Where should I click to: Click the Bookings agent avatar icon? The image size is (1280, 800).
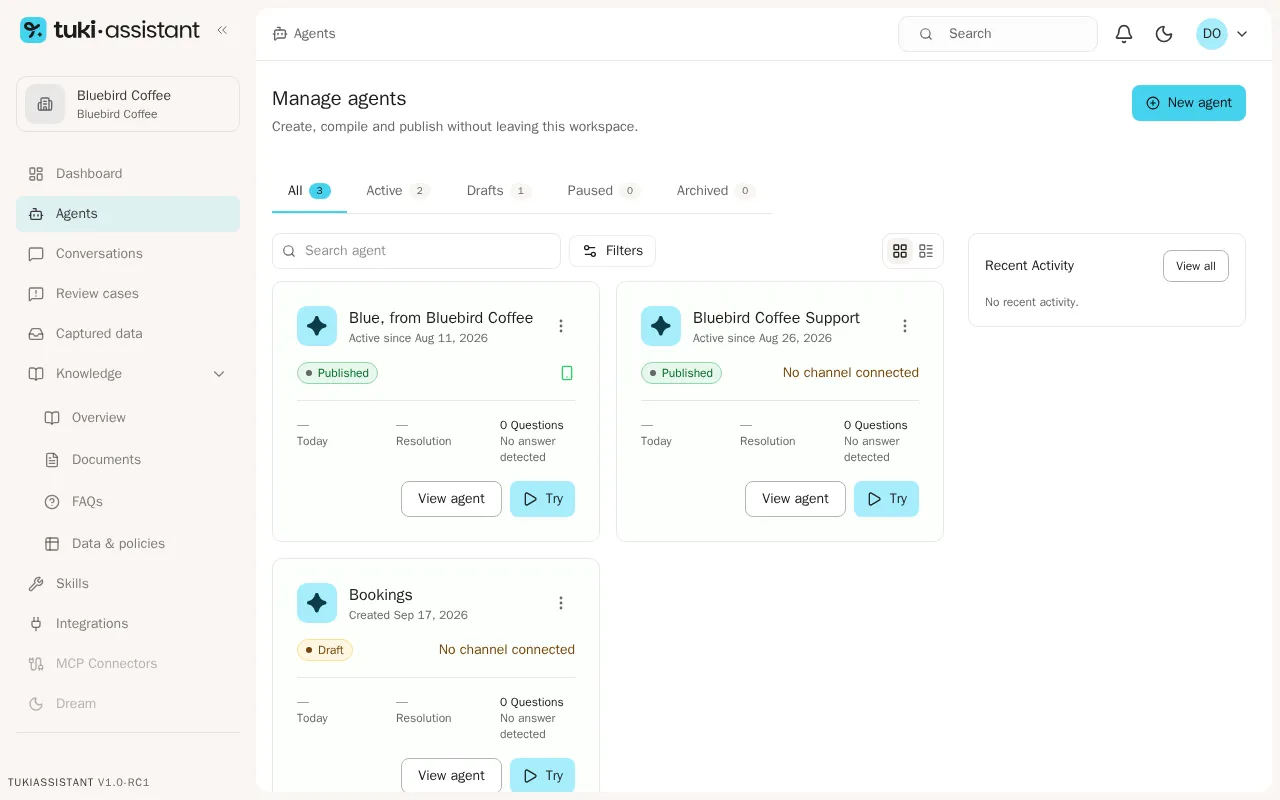point(317,603)
